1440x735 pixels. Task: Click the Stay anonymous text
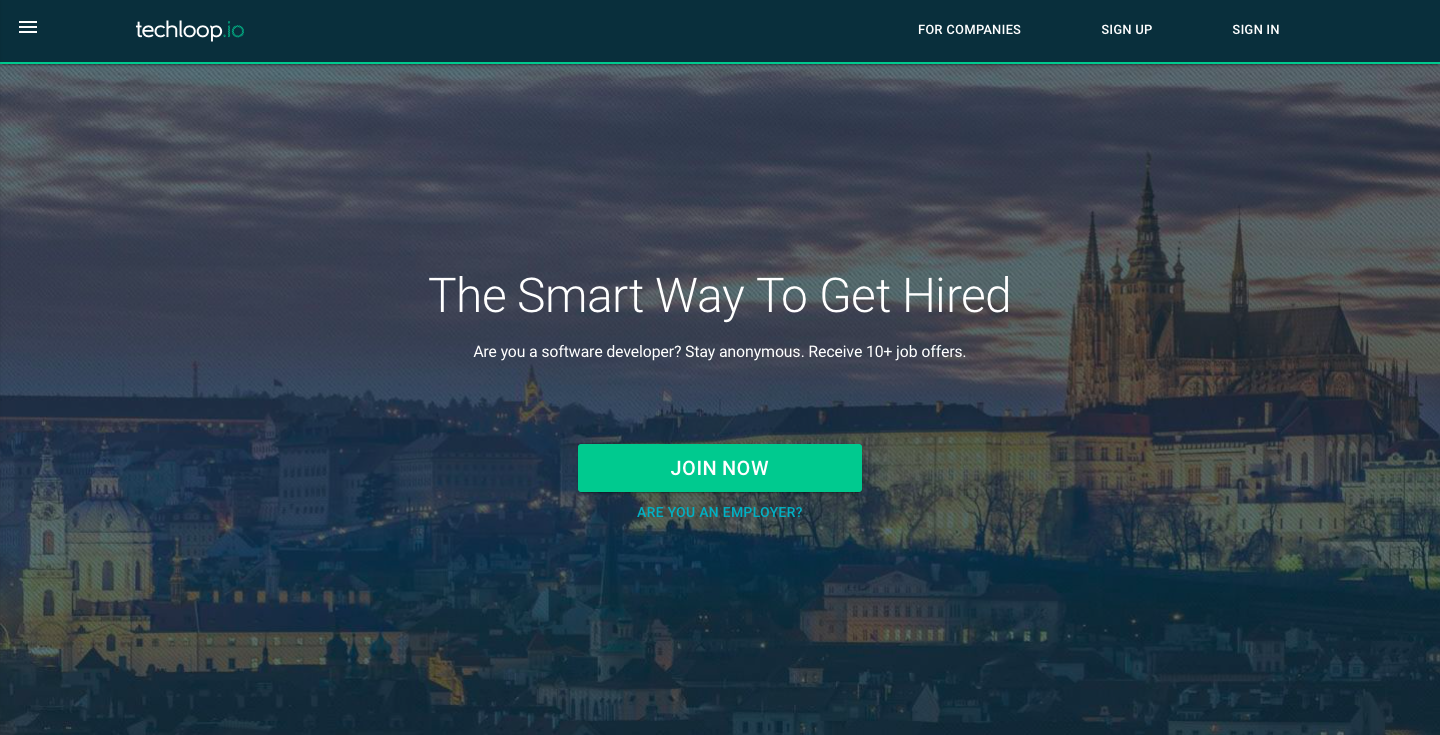(x=744, y=352)
